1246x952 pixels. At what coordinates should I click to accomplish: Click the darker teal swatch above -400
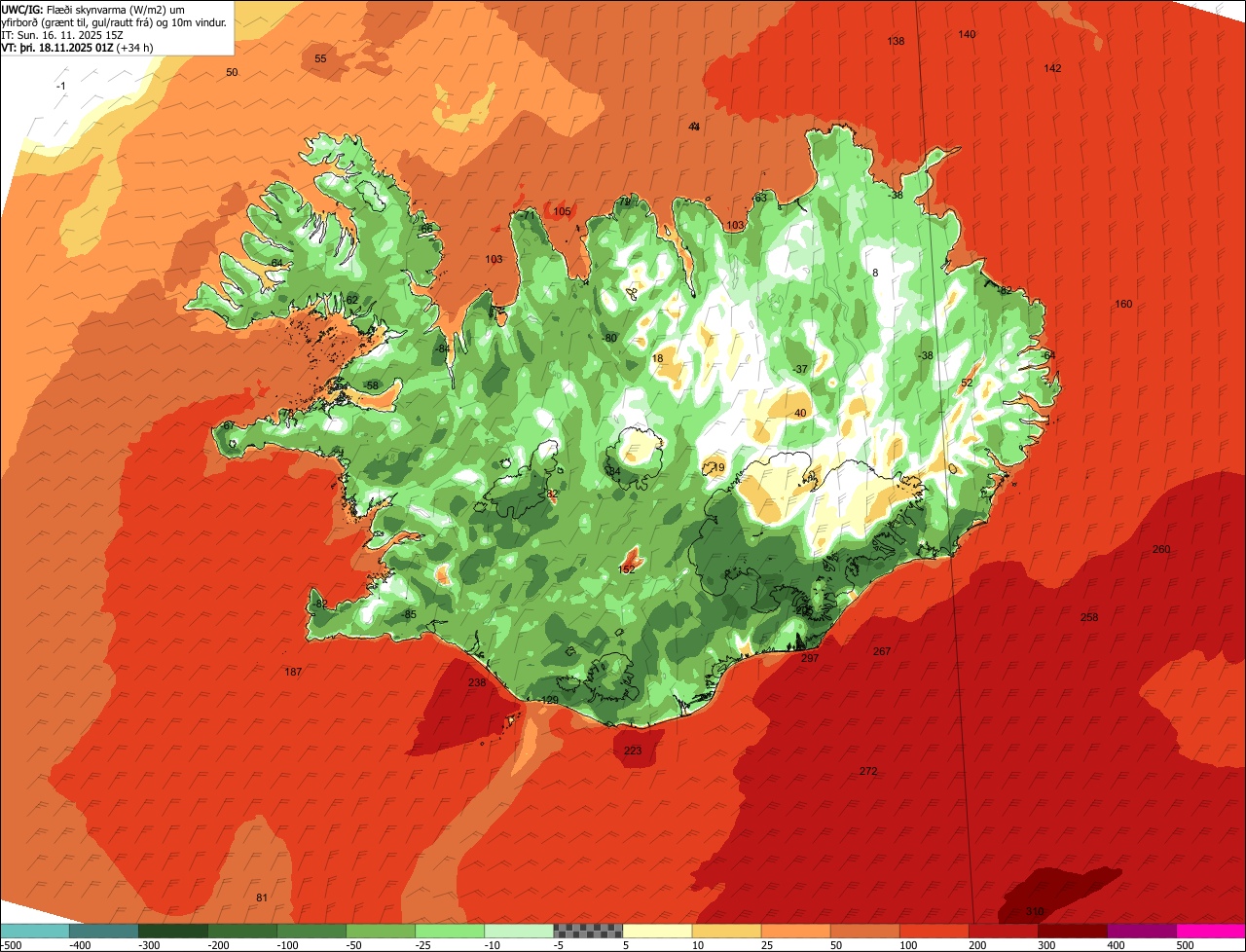pos(103,931)
